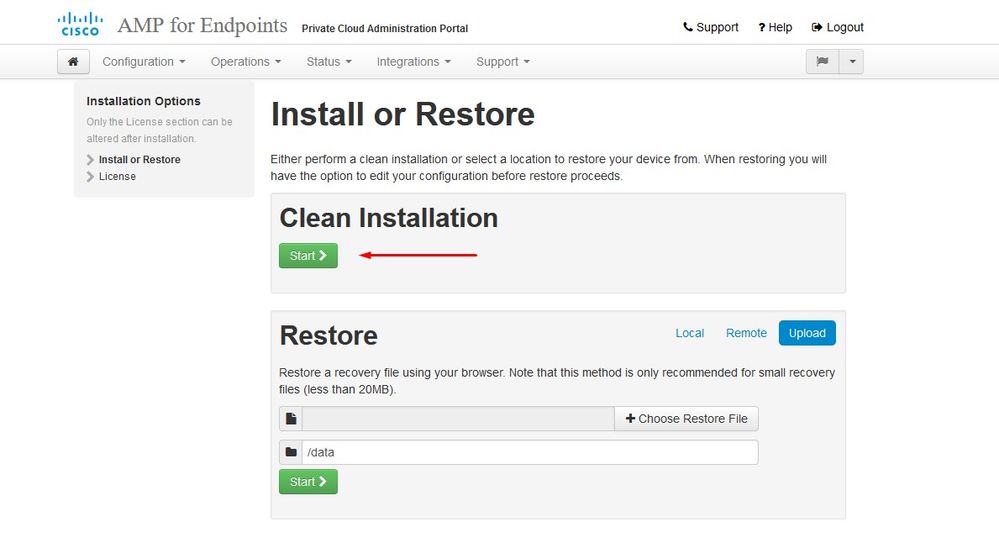Click Choose Restore File button

tap(686, 419)
